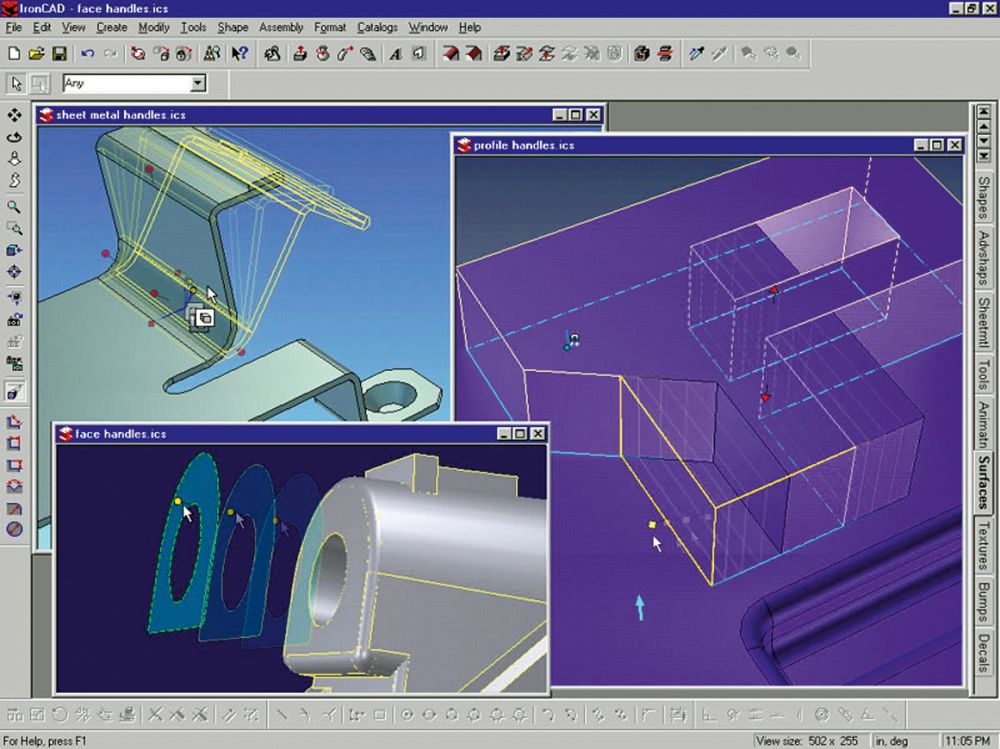Select the Pan camera tool

[14, 116]
